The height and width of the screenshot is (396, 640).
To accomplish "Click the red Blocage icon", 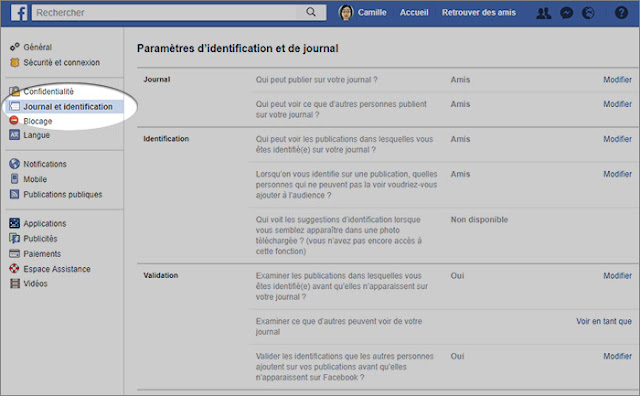I will click(14, 120).
